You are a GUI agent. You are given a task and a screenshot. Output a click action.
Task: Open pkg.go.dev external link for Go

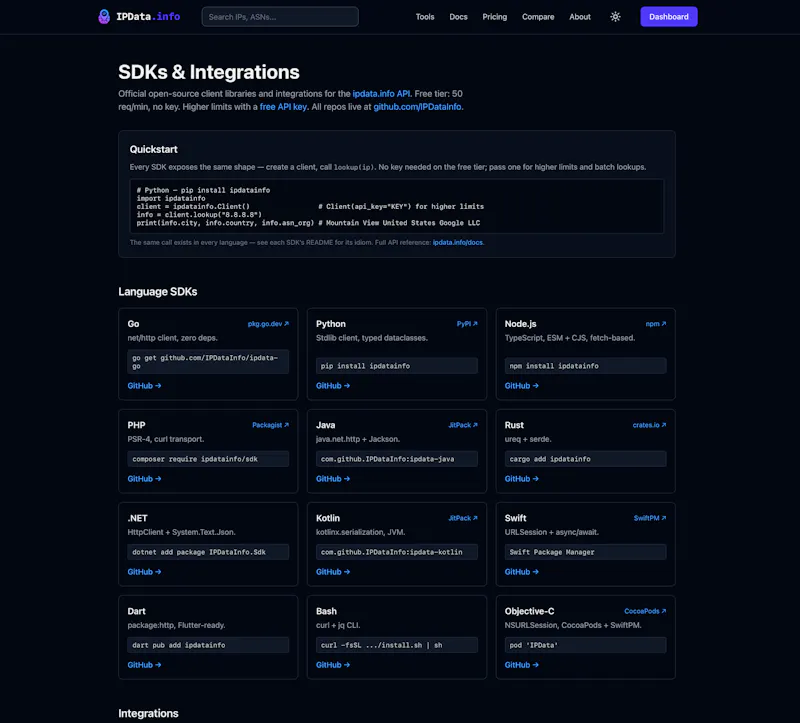click(x=268, y=324)
